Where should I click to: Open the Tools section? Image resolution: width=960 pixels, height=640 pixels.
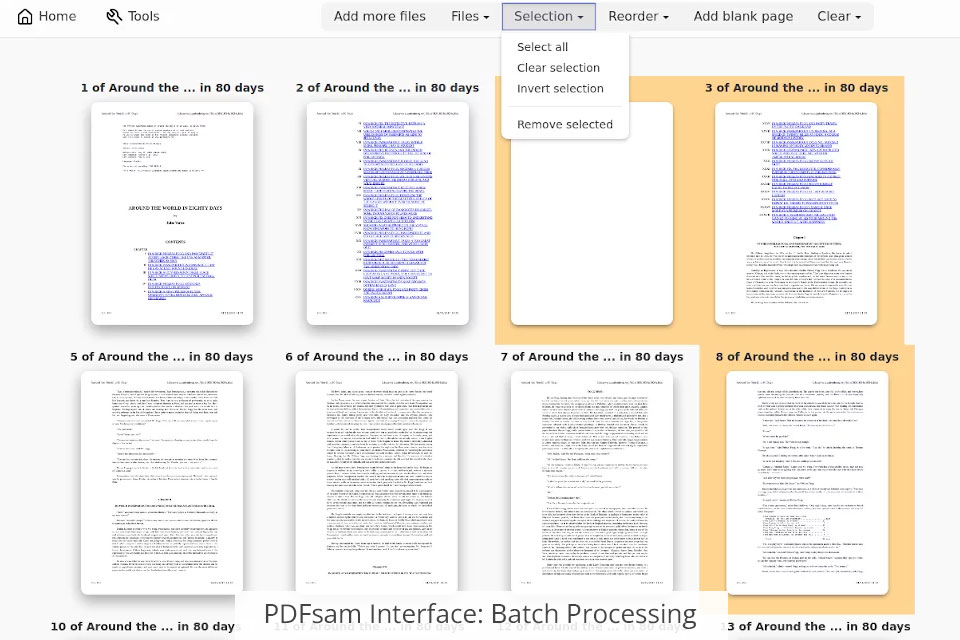tap(133, 17)
